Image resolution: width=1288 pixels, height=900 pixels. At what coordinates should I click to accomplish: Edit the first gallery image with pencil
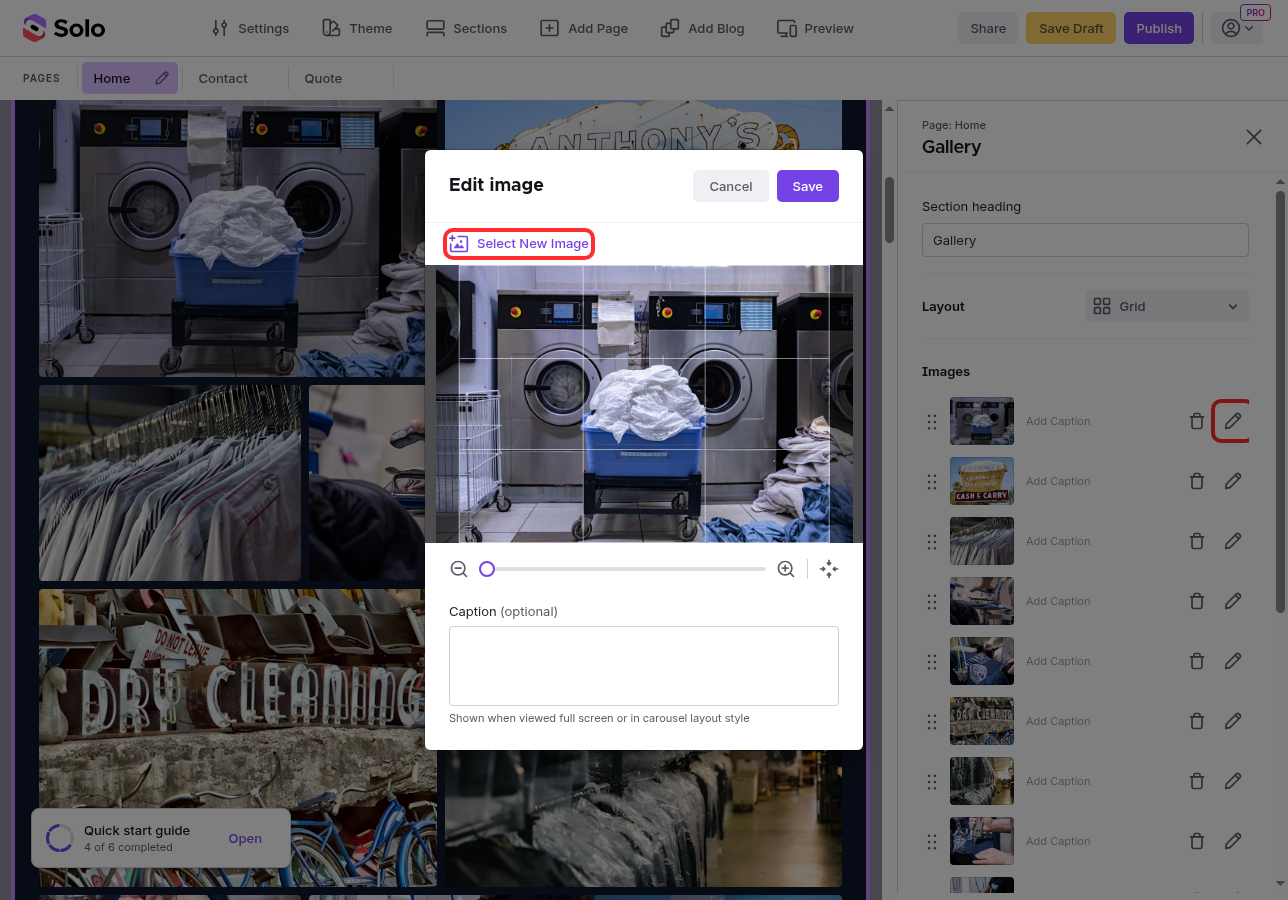(x=1233, y=421)
